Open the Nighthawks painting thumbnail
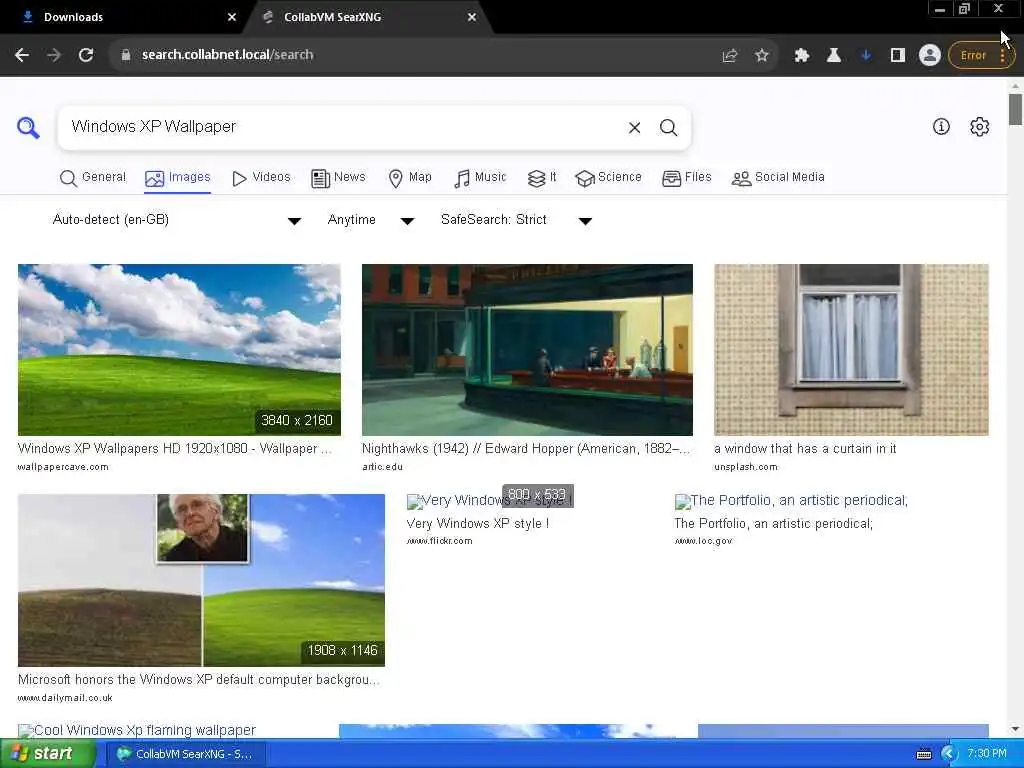Viewport: 1024px width, 768px height. [x=527, y=349]
